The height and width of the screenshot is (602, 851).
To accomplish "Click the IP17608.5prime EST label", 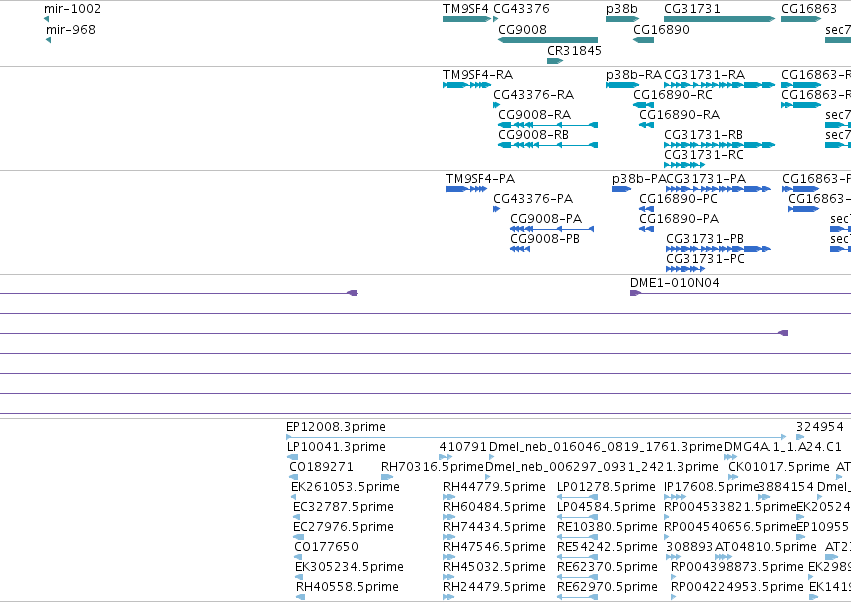I will click(711, 487).
